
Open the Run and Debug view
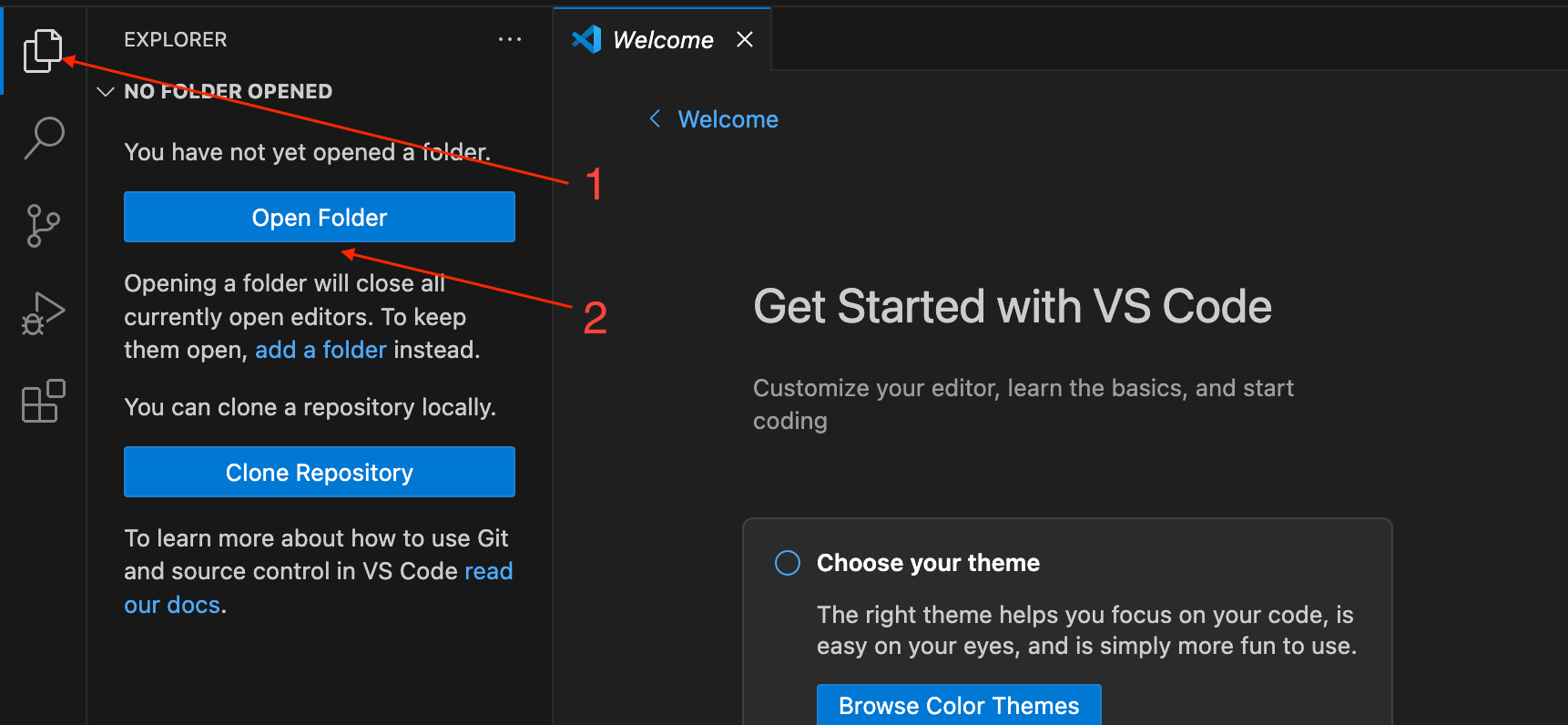[x=43, y=313]
